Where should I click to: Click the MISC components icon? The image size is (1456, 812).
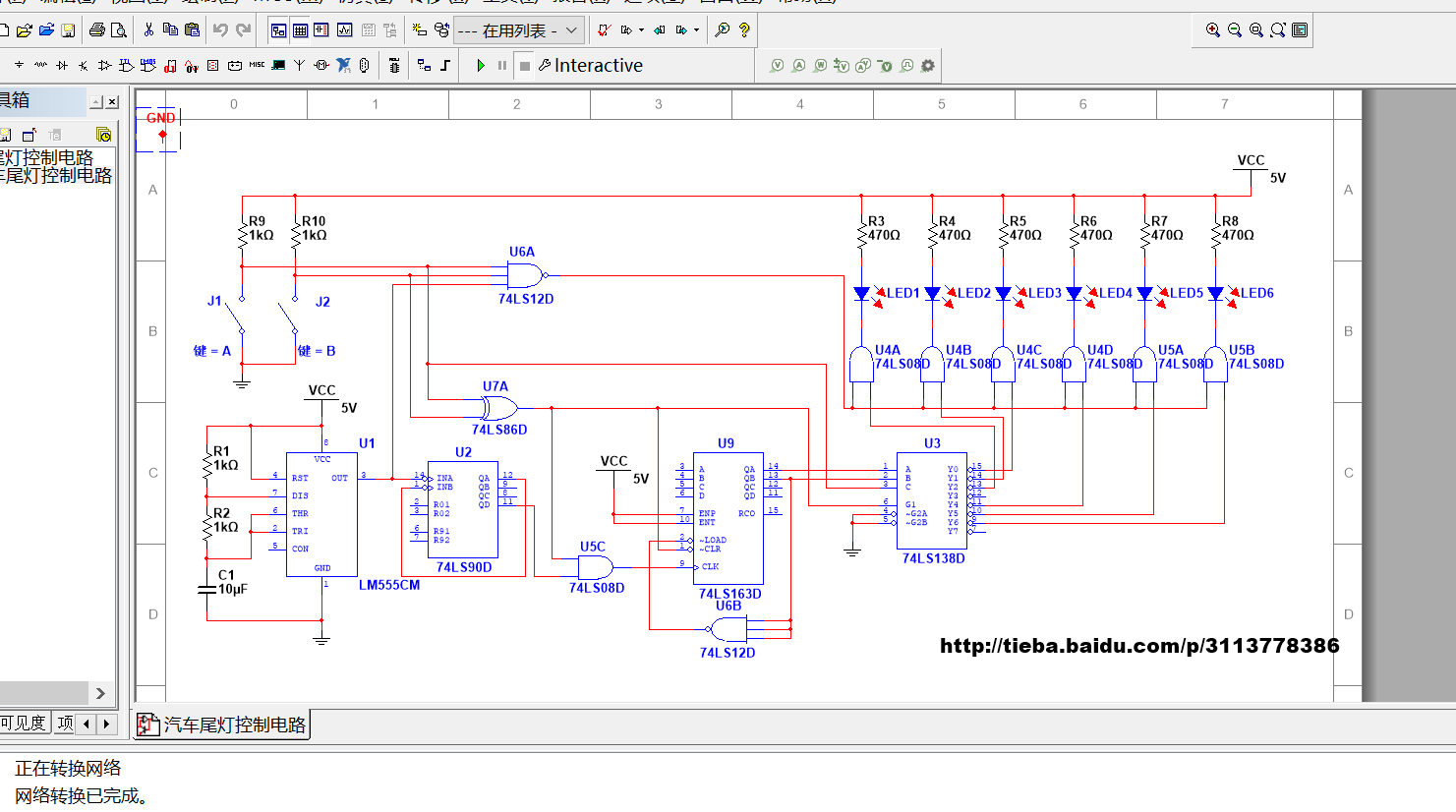click(x=257, y=66)
